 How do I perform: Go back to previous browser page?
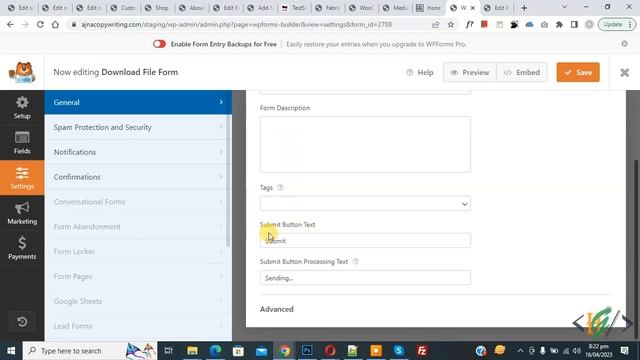[x=10, y=24]
